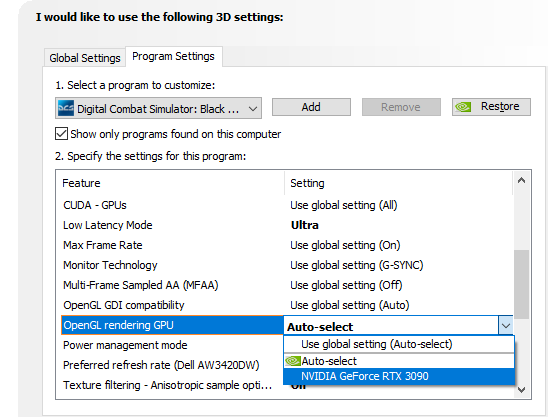Select the Monitor Technology feature row
This screenshot has width=548, height=417.
287,265
